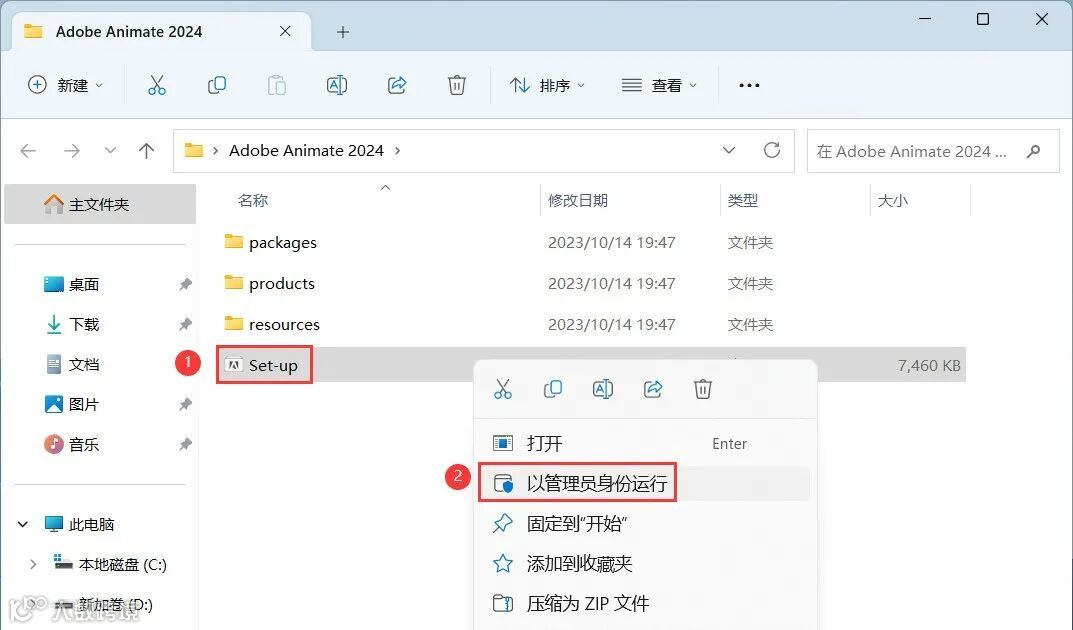The height and width of the screenshot is (630, 1073).
Task: Go back with the left arrow
Action: tap(28, 150)
